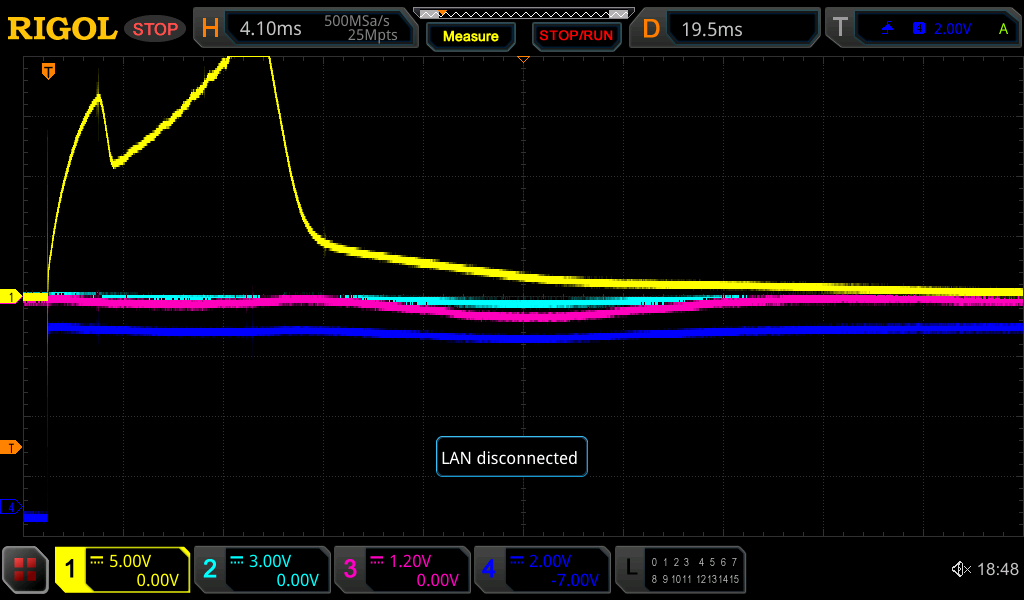Select the blue channel 4 ground marker
1024x600 pixels.
pos(11,508)
